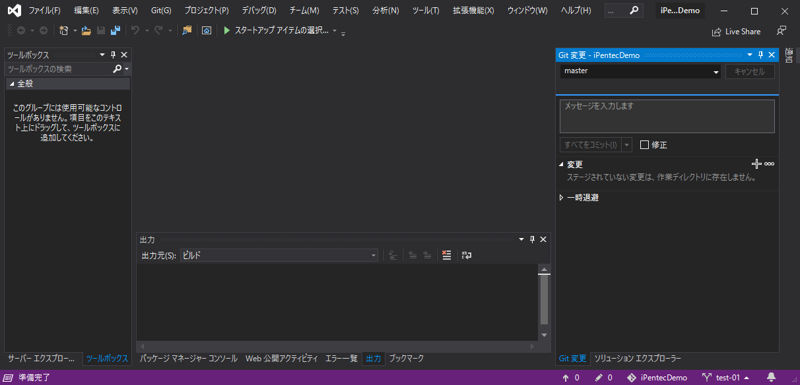Click the pending changes pencil indicator

604,378
